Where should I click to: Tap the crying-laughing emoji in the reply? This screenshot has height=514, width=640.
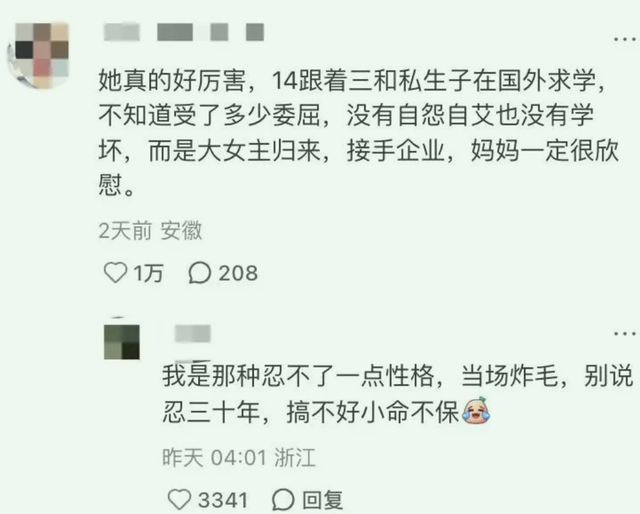476,411
